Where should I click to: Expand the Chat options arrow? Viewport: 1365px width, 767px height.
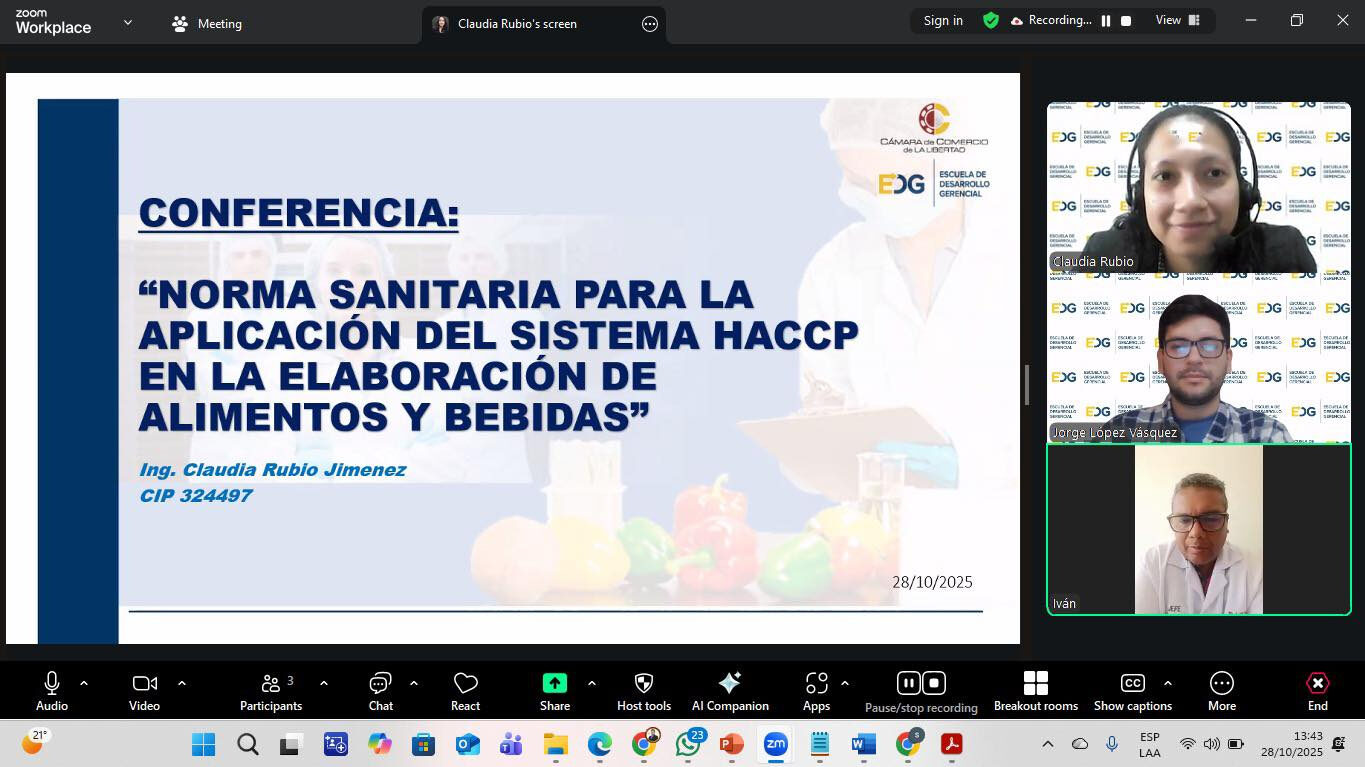coord(414,683)
